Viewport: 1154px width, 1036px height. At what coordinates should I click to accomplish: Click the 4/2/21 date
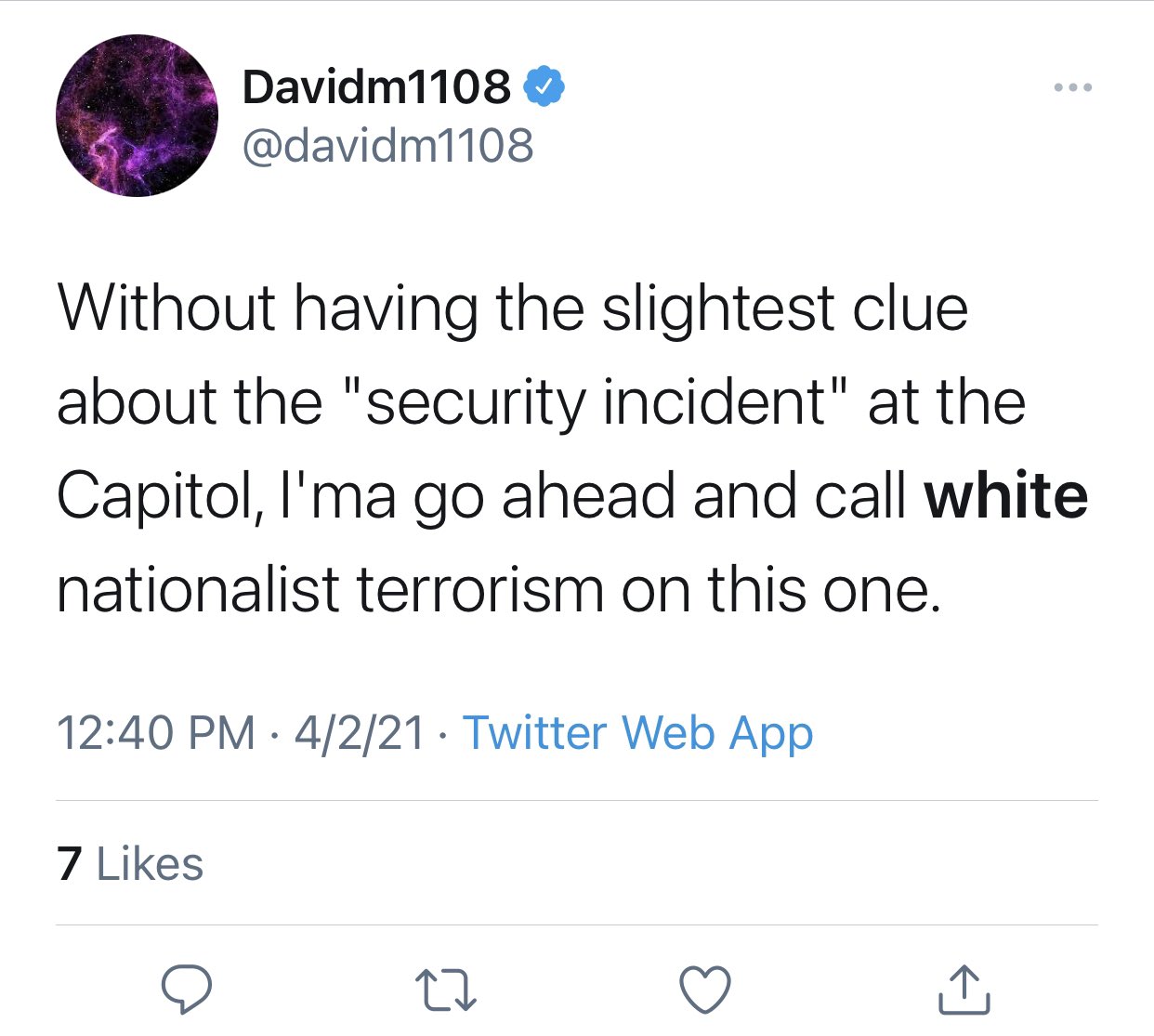pyautogui.click(x=360, y=732)
